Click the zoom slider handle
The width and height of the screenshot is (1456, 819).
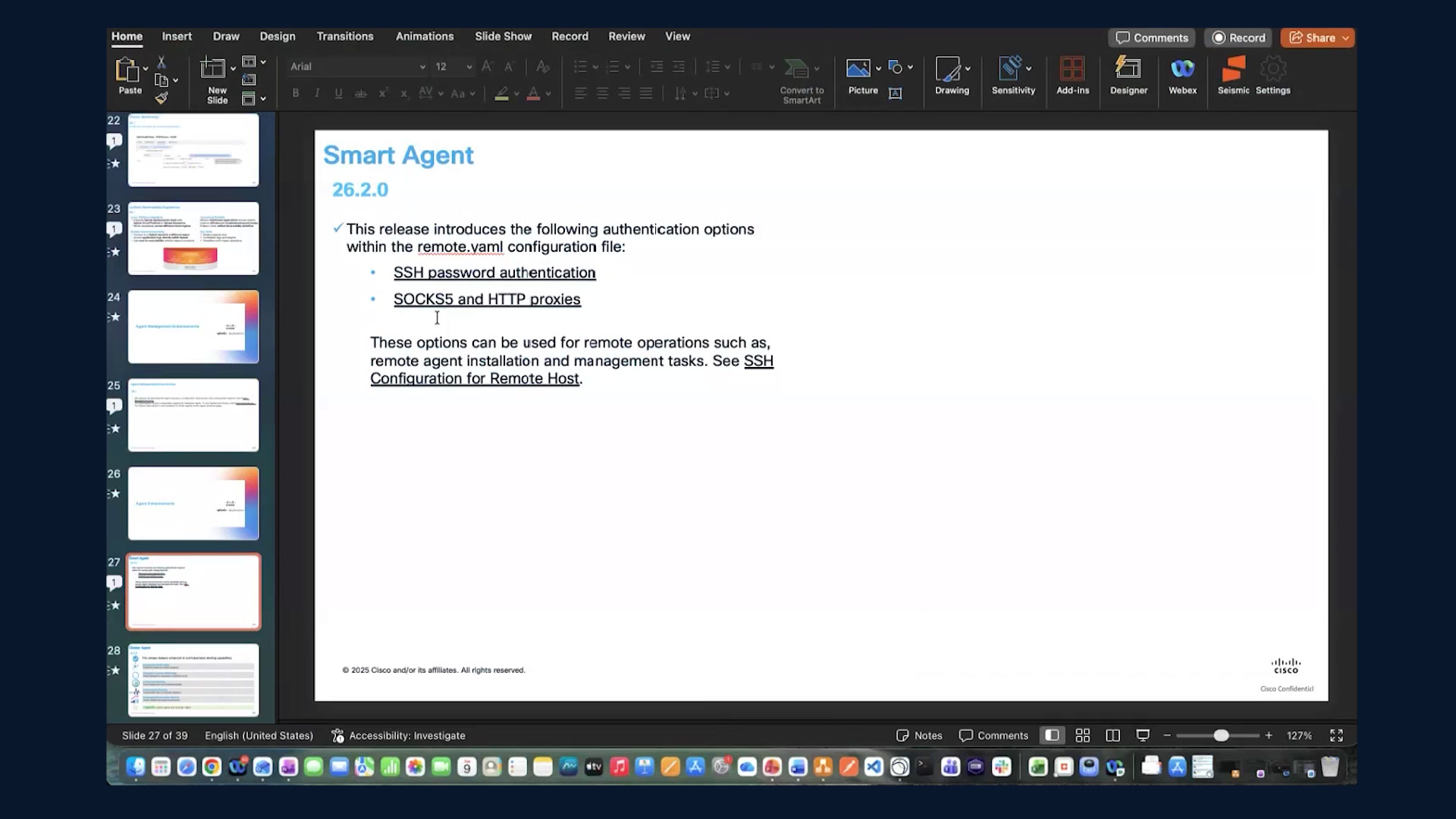pos(1221,736)
